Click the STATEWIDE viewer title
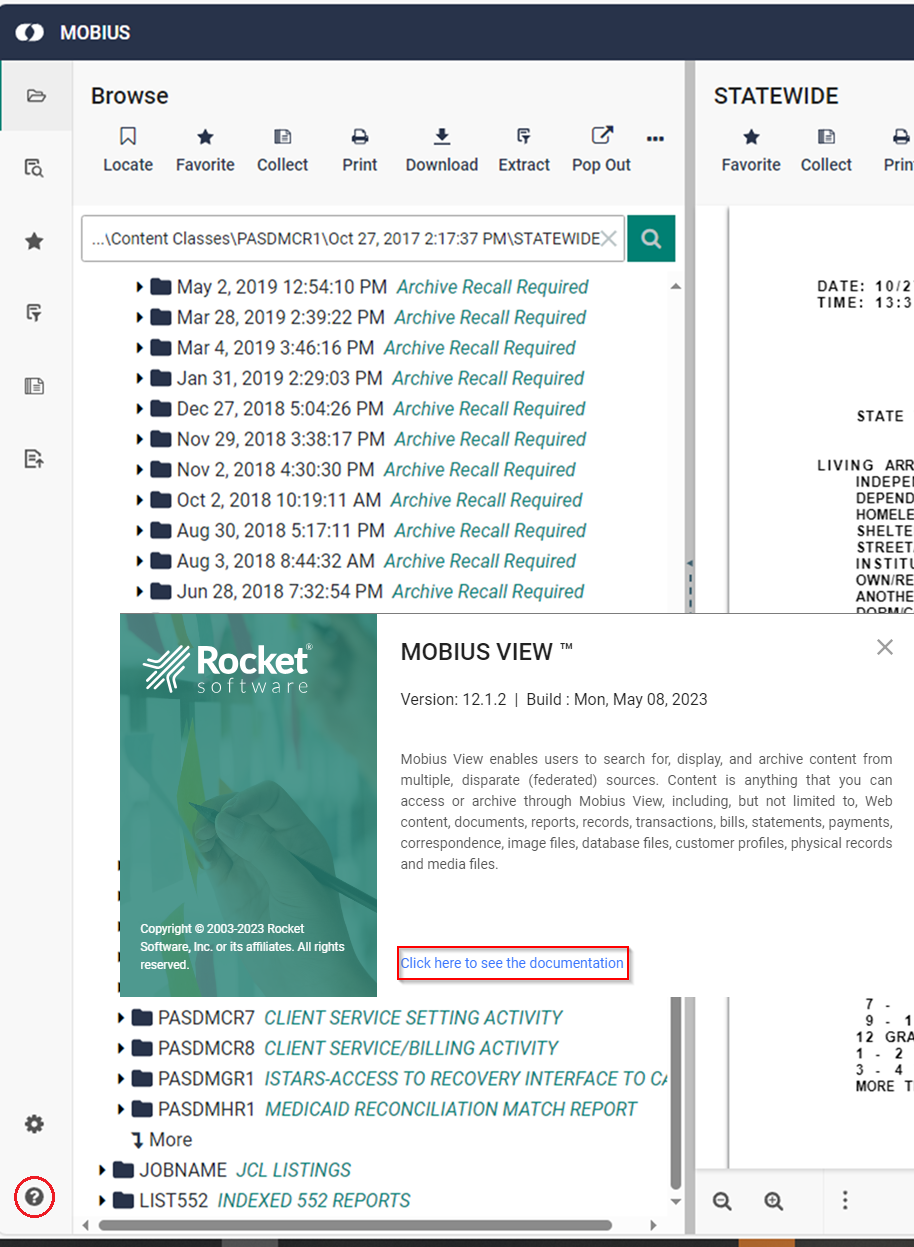This screenshot has height=1247, width=914. [776, 96]
